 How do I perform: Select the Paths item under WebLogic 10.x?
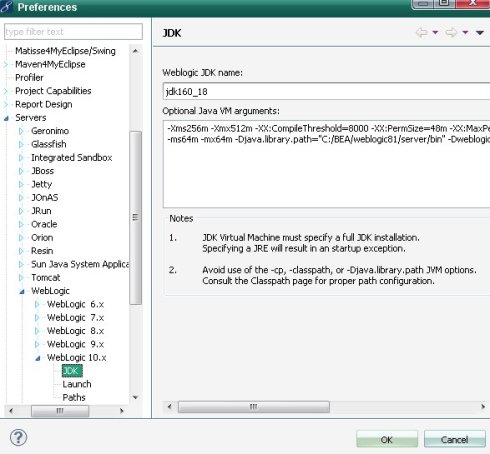(x=74, y=397)
